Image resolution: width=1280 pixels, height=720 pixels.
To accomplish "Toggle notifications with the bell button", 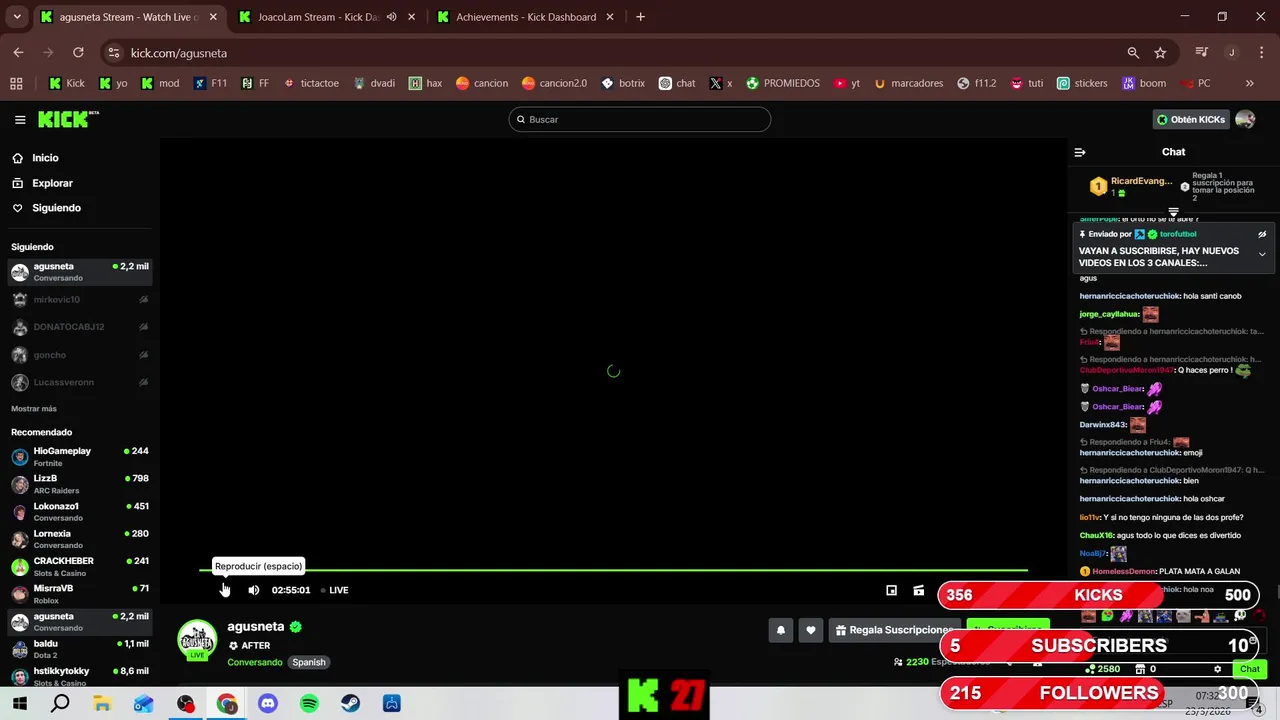I will tap(781, 630).
